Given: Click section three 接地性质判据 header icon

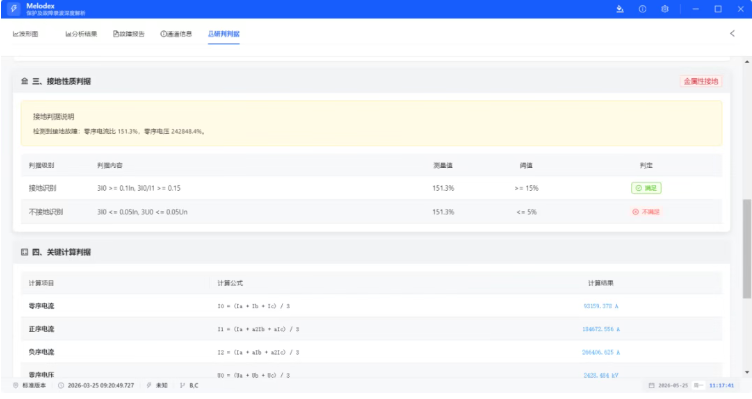Looking at the screenshot, I should (24, 81).
